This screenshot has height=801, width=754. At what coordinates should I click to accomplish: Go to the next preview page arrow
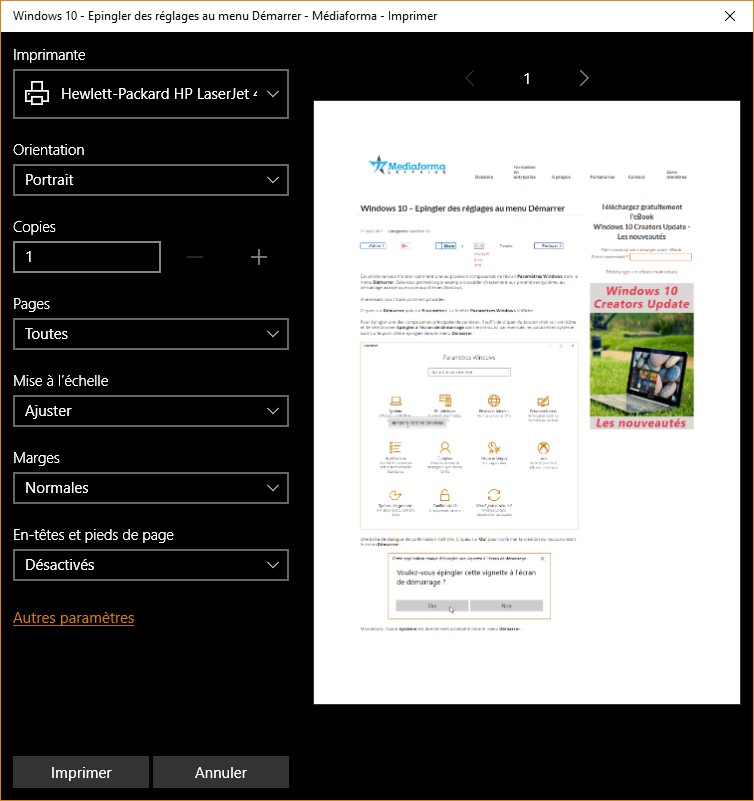pos(584,78)
